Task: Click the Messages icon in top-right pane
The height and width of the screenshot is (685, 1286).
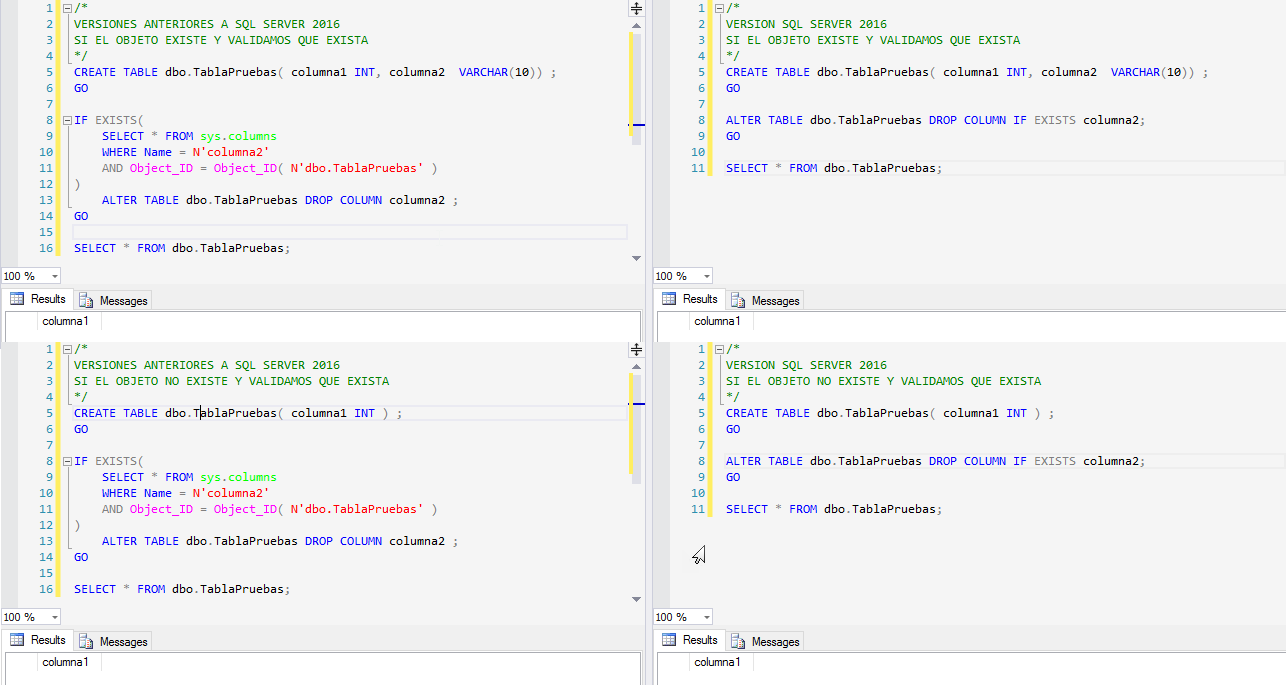Action: [739, 298]
